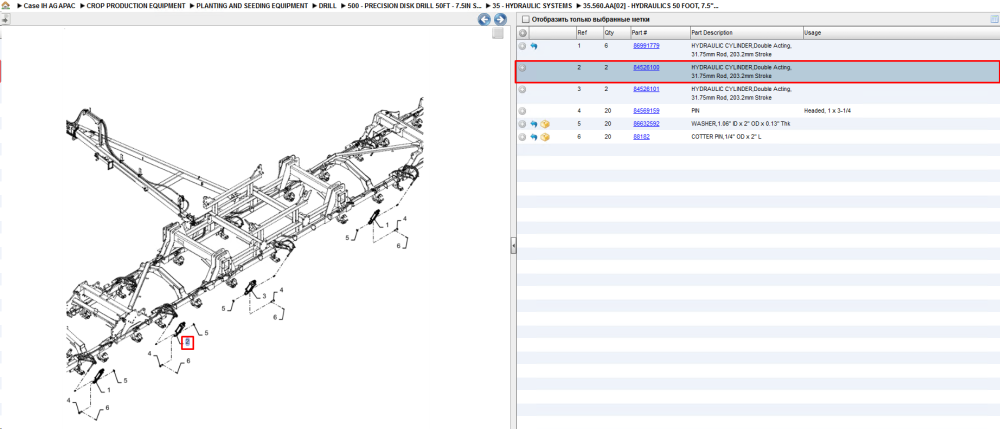The width and height of the screenshot is (1000, 429).
Task: Sort by the Part Description column header
Action: point(746,33)
